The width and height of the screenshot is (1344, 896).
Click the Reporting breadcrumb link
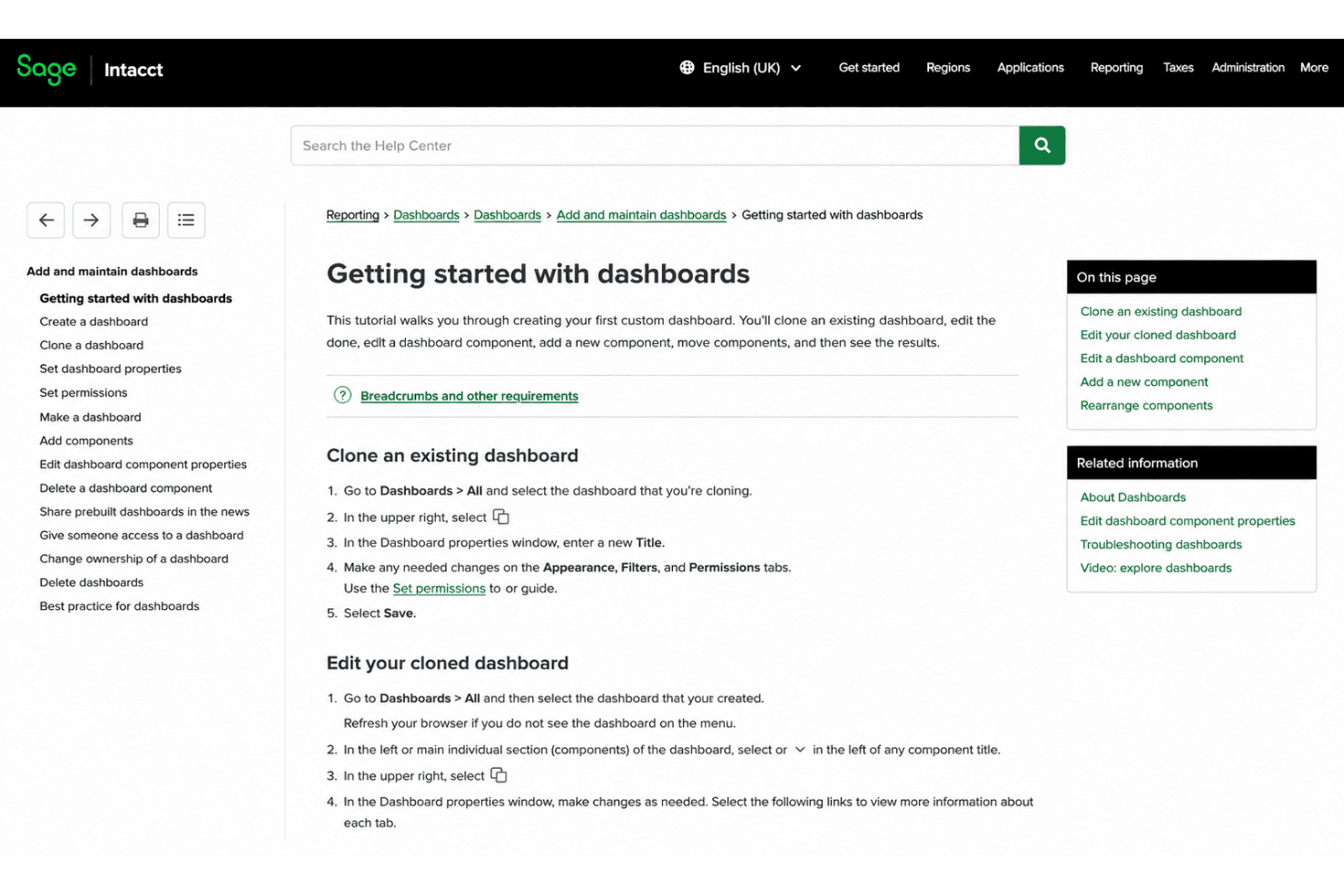pyautogui.click(x=353, y=215)
